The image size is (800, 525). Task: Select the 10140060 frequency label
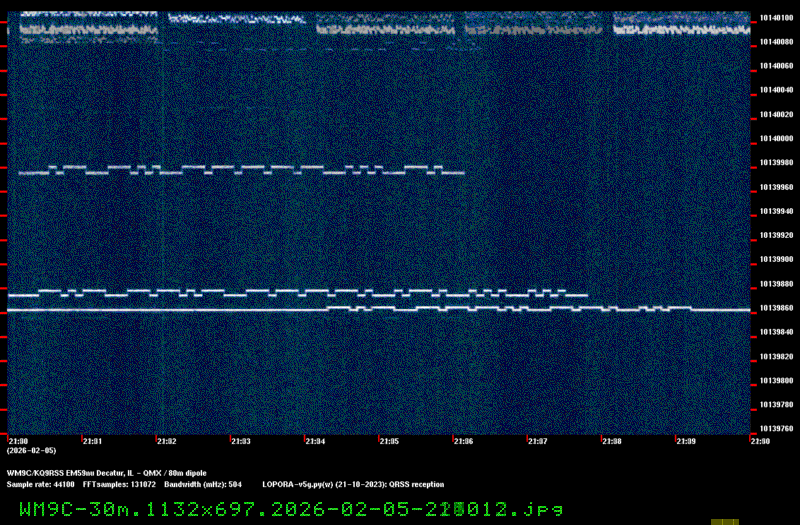pos(776,66)
